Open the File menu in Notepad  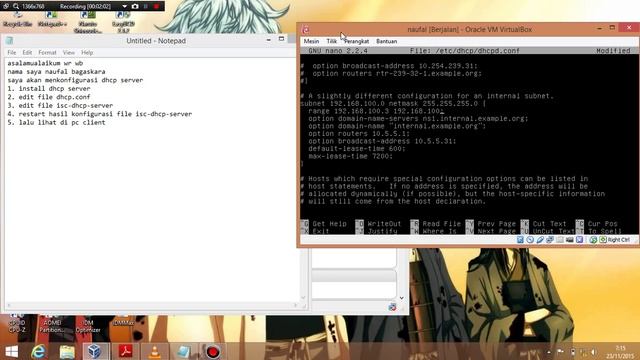pos(11,53)
